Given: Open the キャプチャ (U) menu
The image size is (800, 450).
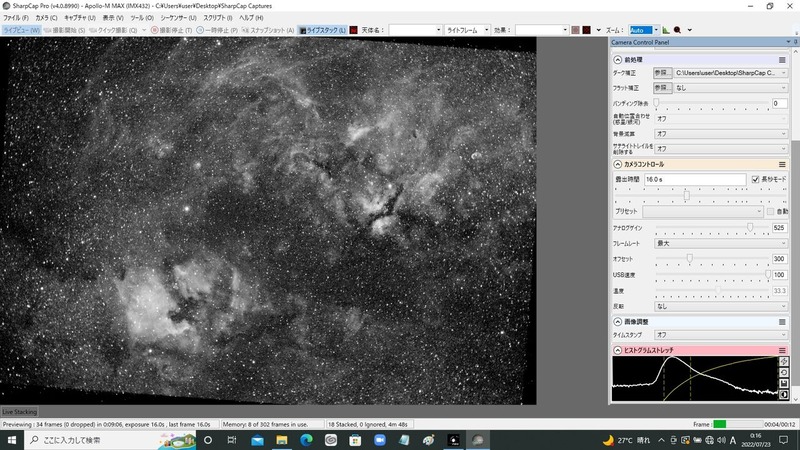Looking at the screenshot, I should tap(80, 18).
